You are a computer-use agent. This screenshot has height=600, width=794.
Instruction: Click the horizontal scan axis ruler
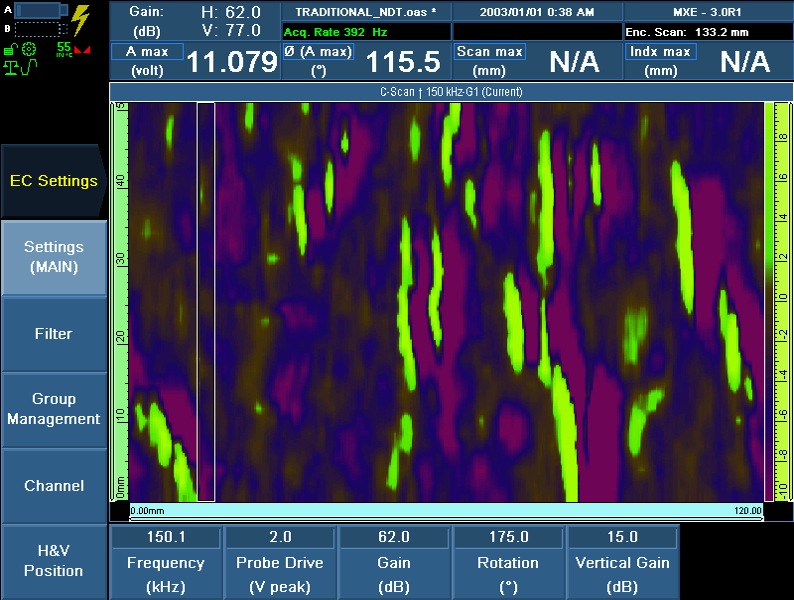tap(445, 511)
